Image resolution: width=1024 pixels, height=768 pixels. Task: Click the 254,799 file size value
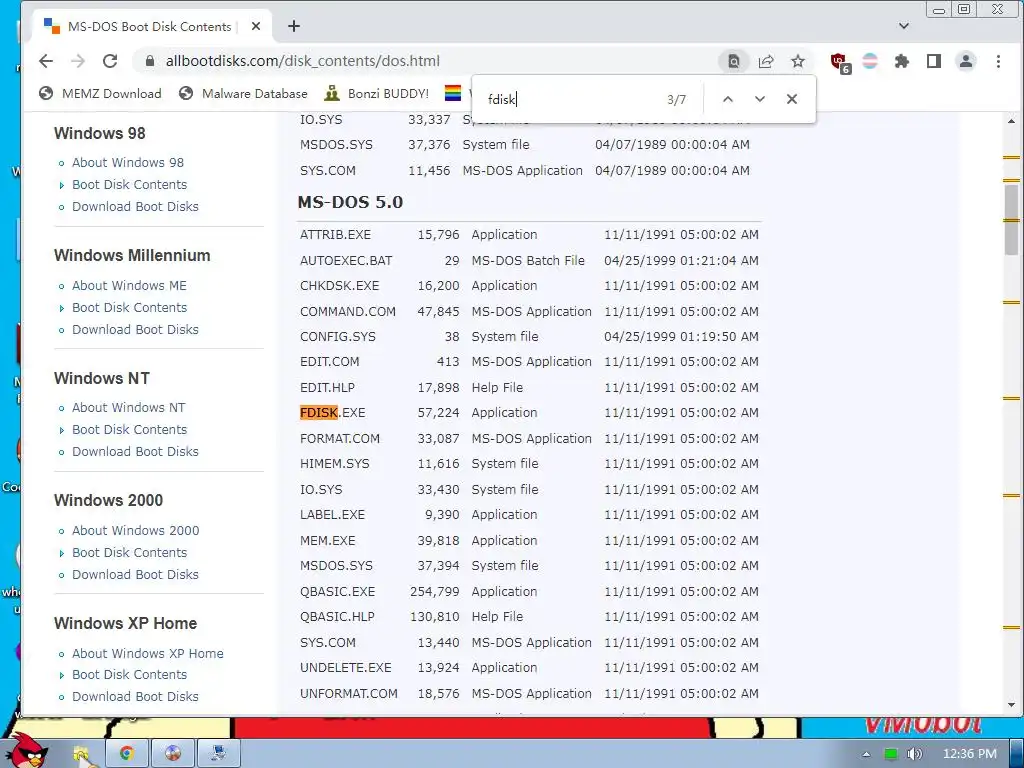[434, 592]
